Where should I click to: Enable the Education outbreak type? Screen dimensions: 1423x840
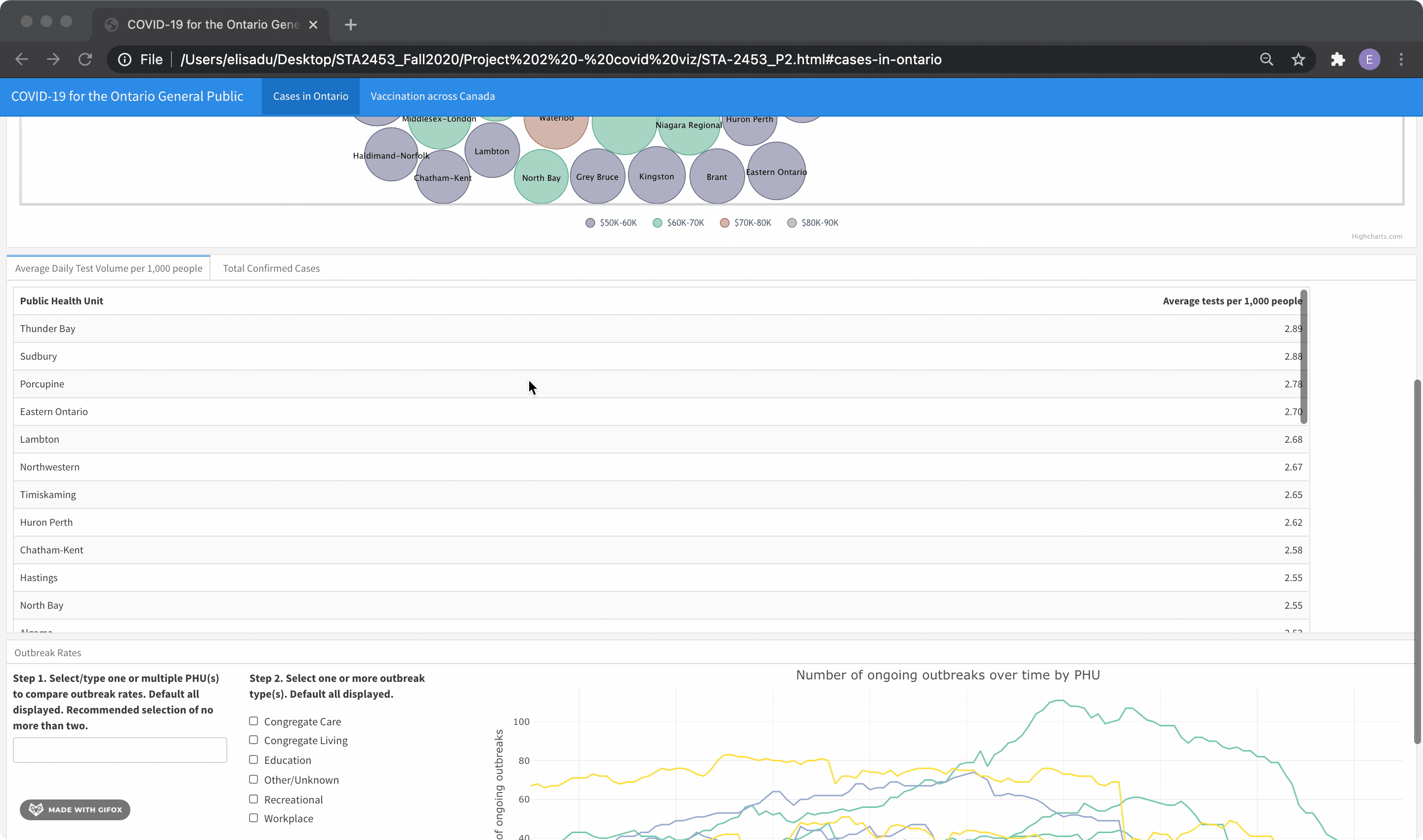[253, 759]
